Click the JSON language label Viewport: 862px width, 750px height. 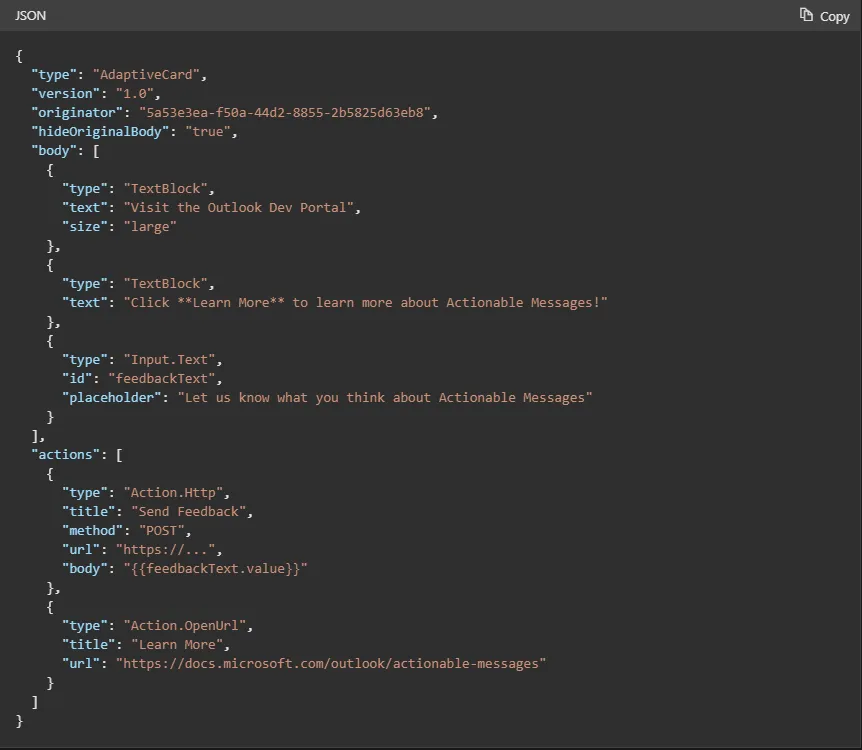[30, 15]
